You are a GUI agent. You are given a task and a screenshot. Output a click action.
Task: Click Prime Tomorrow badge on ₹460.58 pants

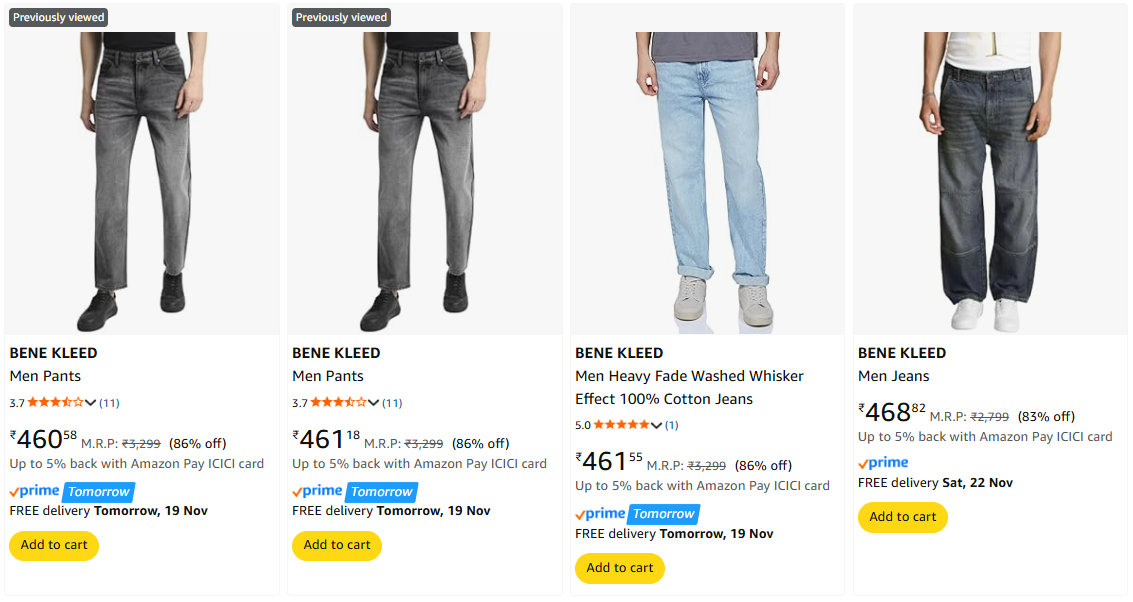(72, 492)
